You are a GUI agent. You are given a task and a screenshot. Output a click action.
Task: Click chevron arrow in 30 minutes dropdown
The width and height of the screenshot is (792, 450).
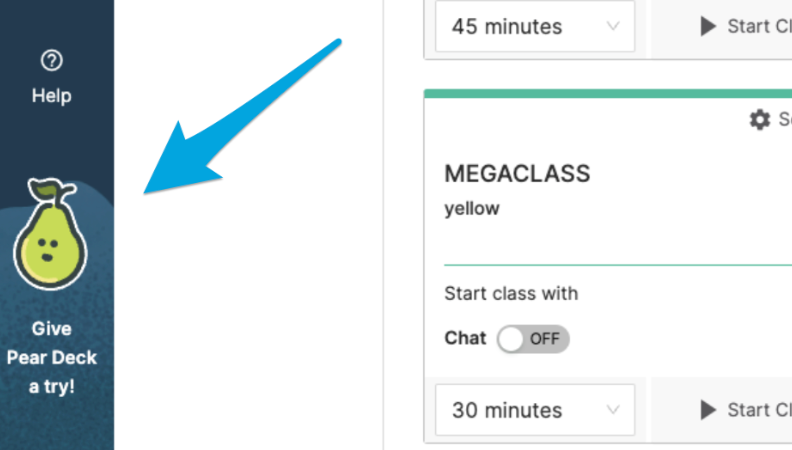613,410
